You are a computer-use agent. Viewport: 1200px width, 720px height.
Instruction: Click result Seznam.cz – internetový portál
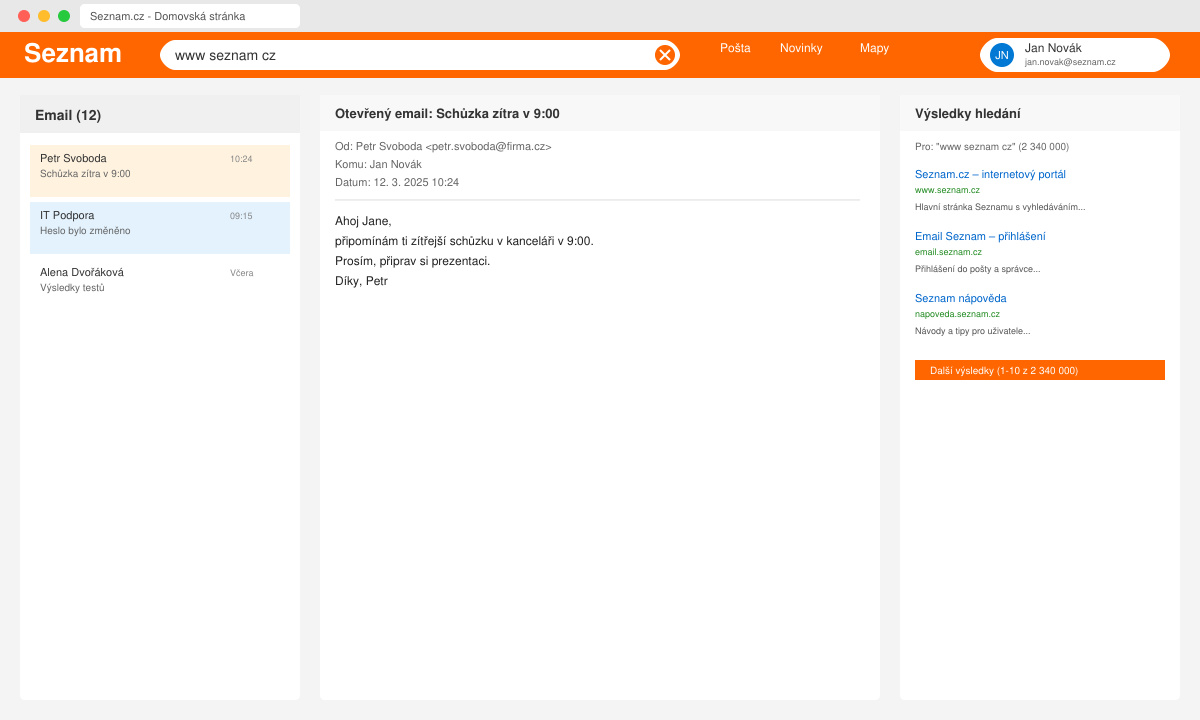pos(990,174)
